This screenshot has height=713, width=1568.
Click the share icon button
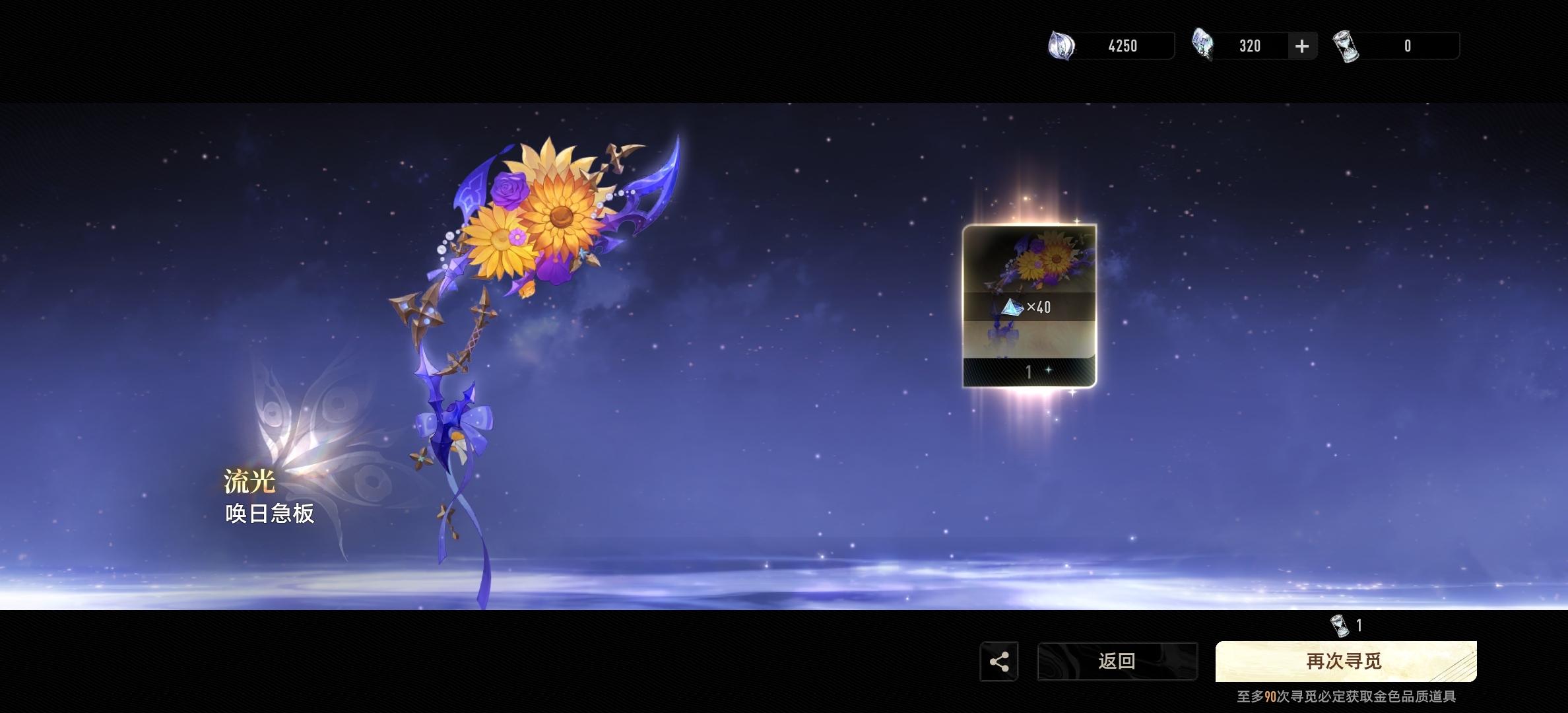click(999, 662)
